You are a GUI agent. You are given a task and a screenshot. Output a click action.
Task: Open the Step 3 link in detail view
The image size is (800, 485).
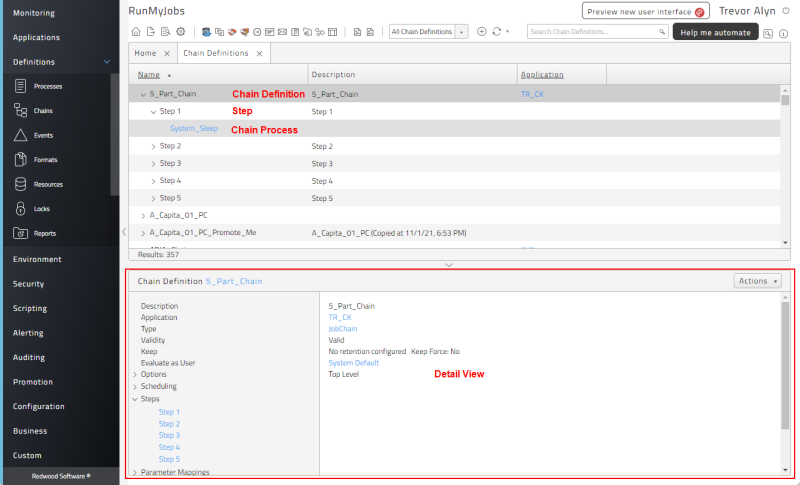point(169,436)
